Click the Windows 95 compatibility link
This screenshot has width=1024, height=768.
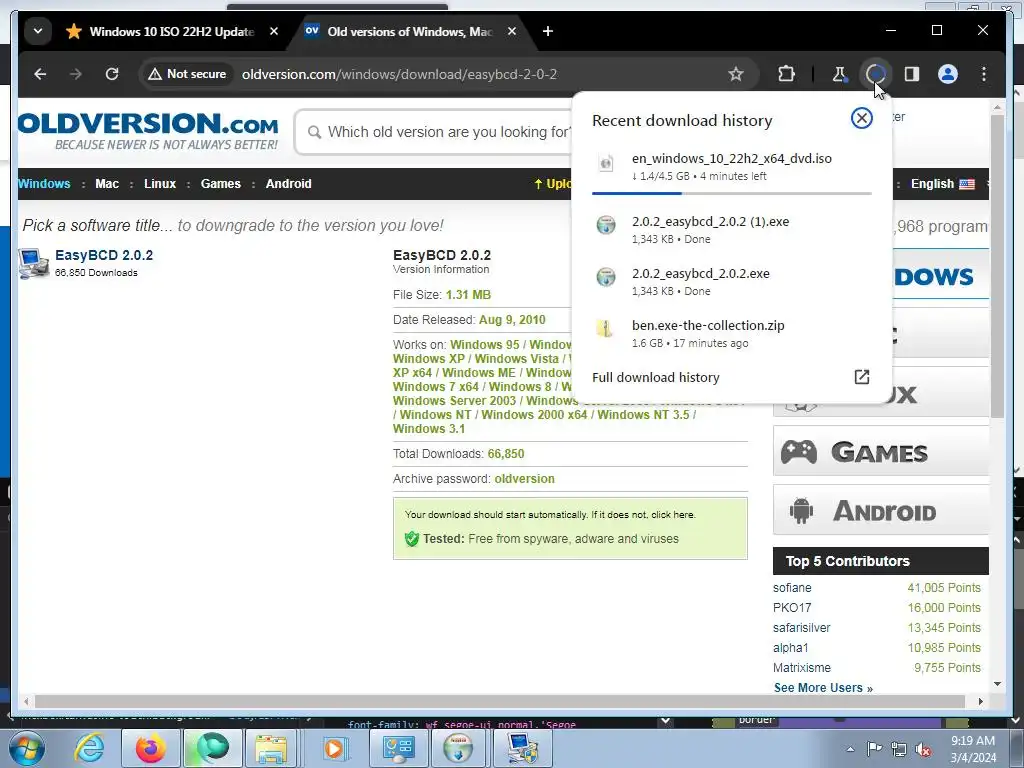coord(485,345)
